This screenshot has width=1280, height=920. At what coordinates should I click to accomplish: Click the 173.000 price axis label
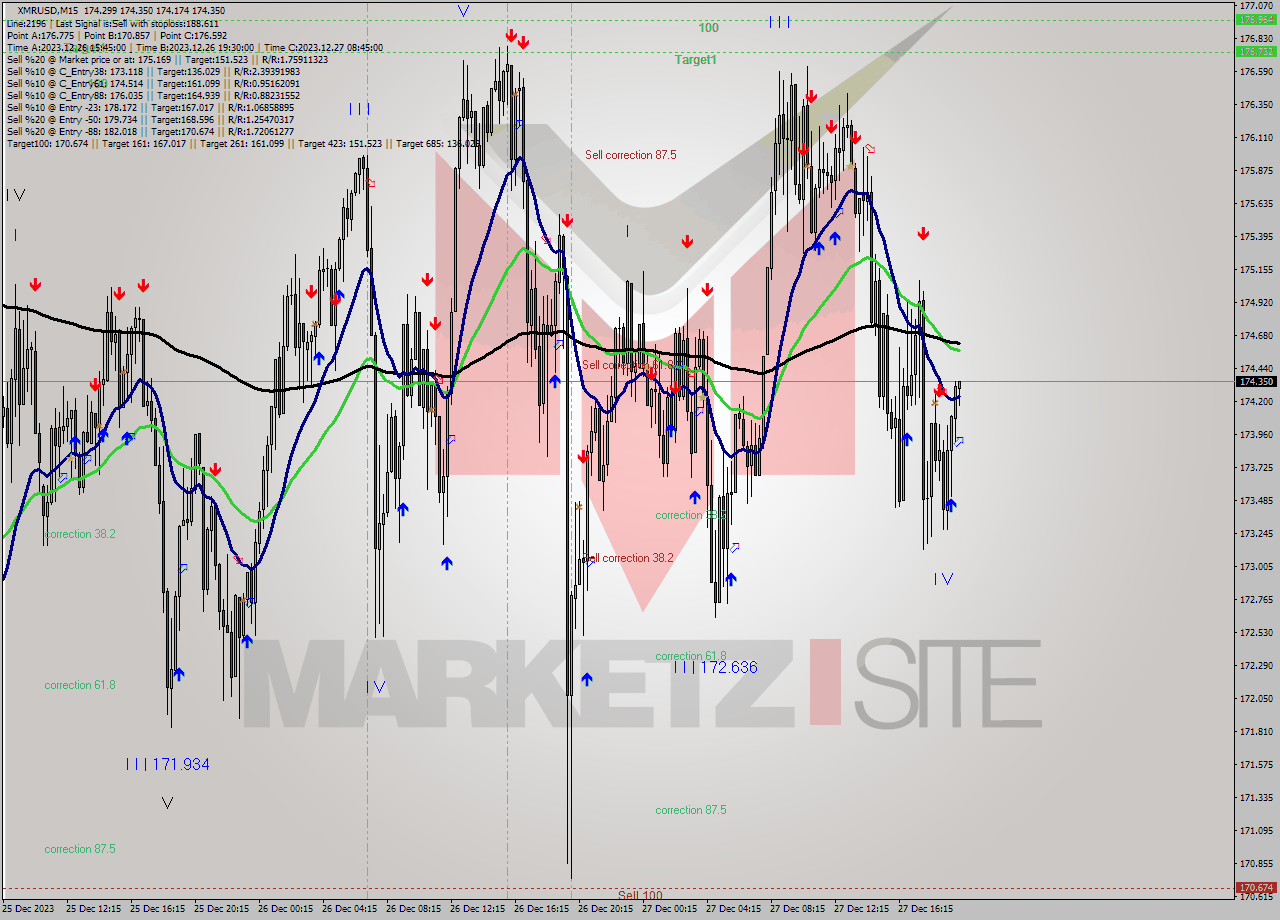click(x=1255, y=566)
